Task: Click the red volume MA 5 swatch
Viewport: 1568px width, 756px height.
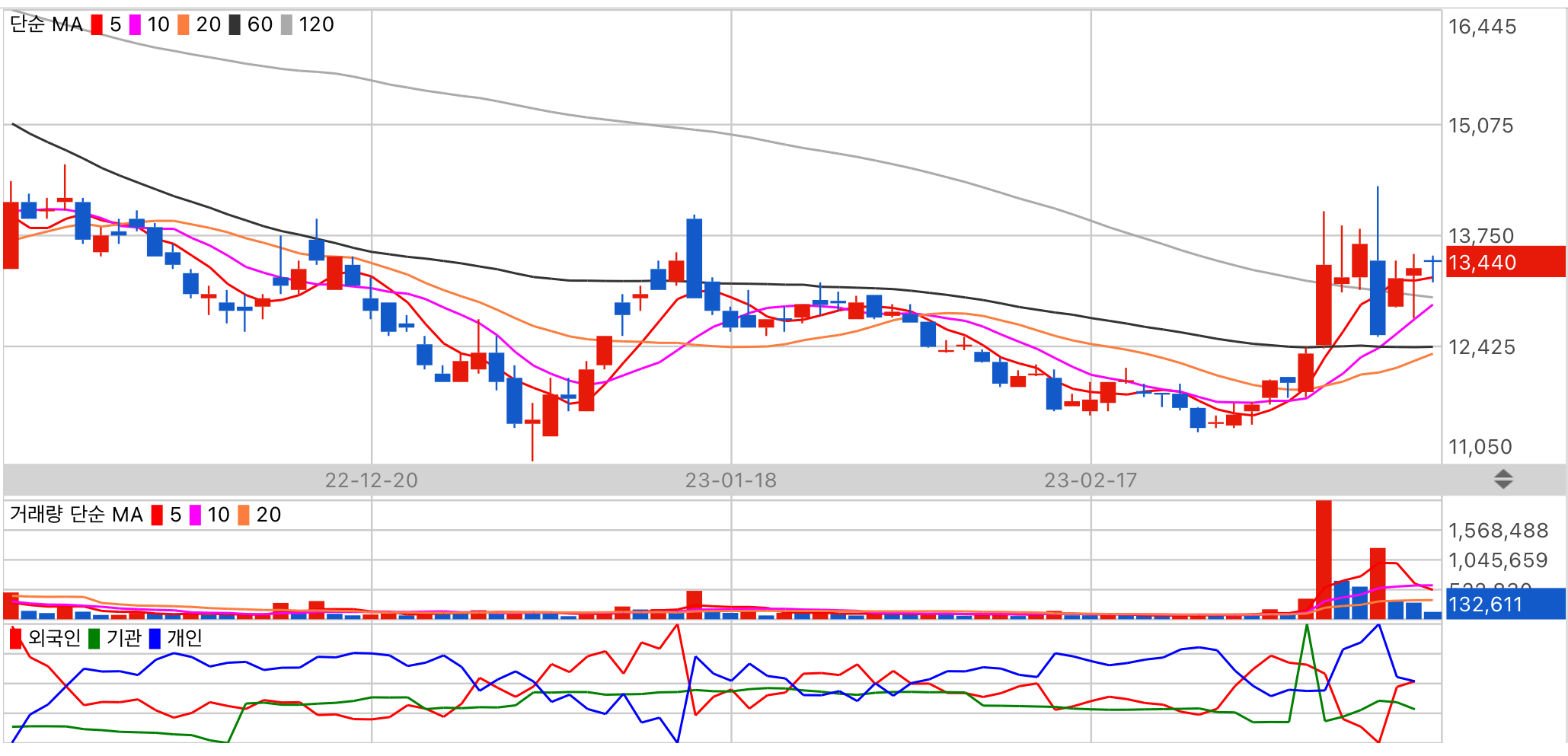Action: click(157, 515)
